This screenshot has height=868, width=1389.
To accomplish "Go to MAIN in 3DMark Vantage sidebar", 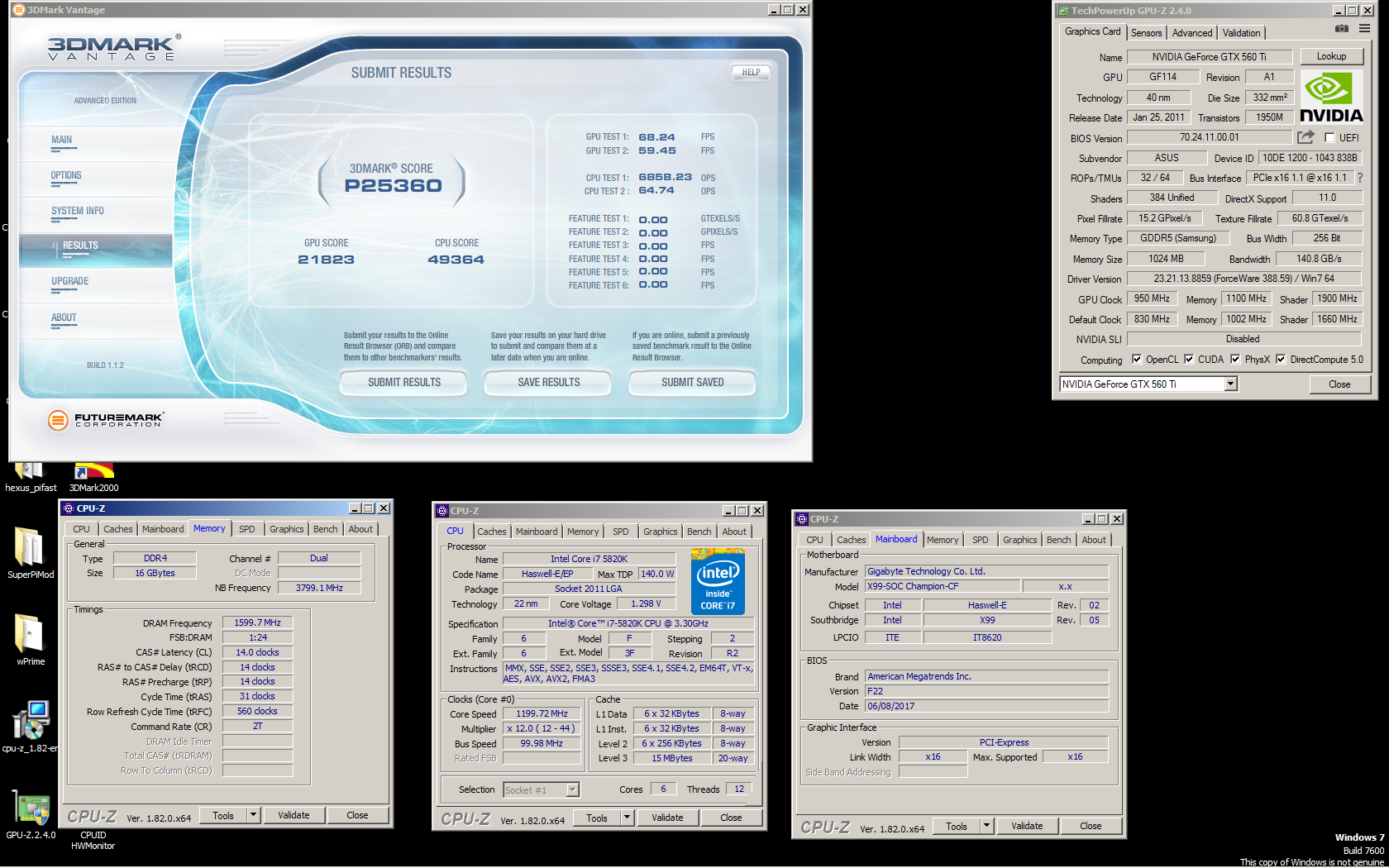I will tap(62, 140).
